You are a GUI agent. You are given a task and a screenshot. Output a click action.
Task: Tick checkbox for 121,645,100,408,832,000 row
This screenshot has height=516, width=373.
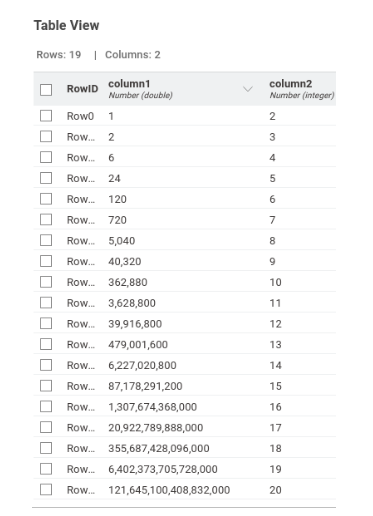pyautogui.click(x=46, y=490)
